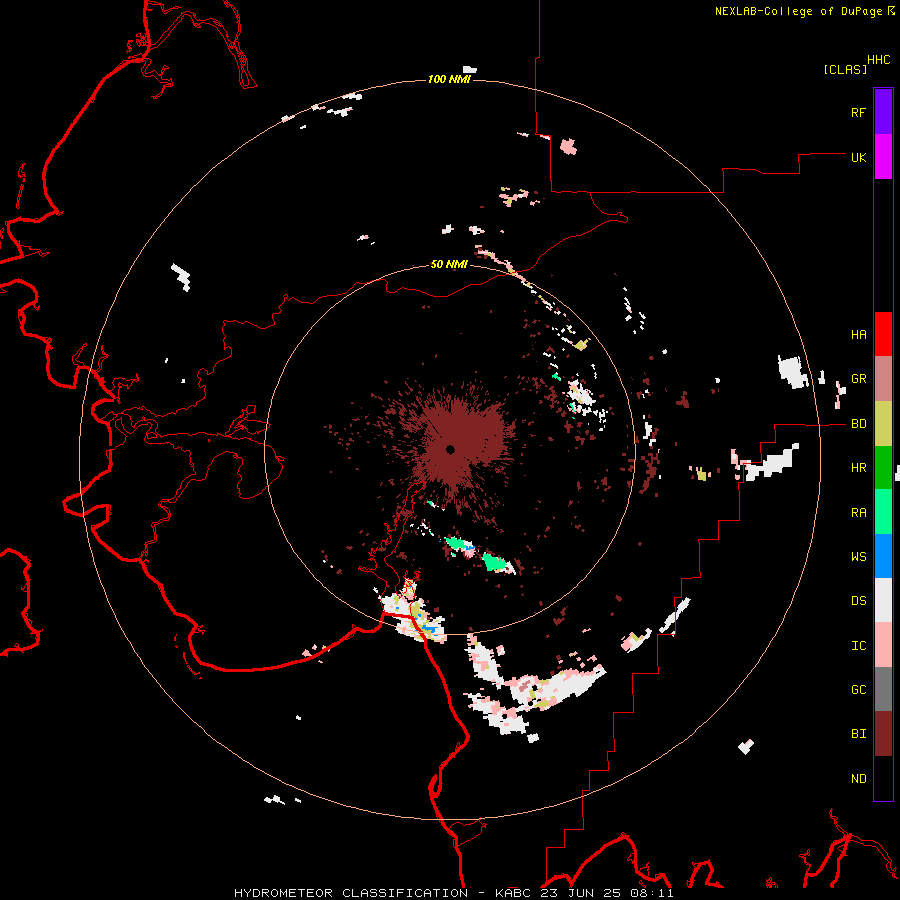Click the red HA color swatch

(x=883, y=334)
